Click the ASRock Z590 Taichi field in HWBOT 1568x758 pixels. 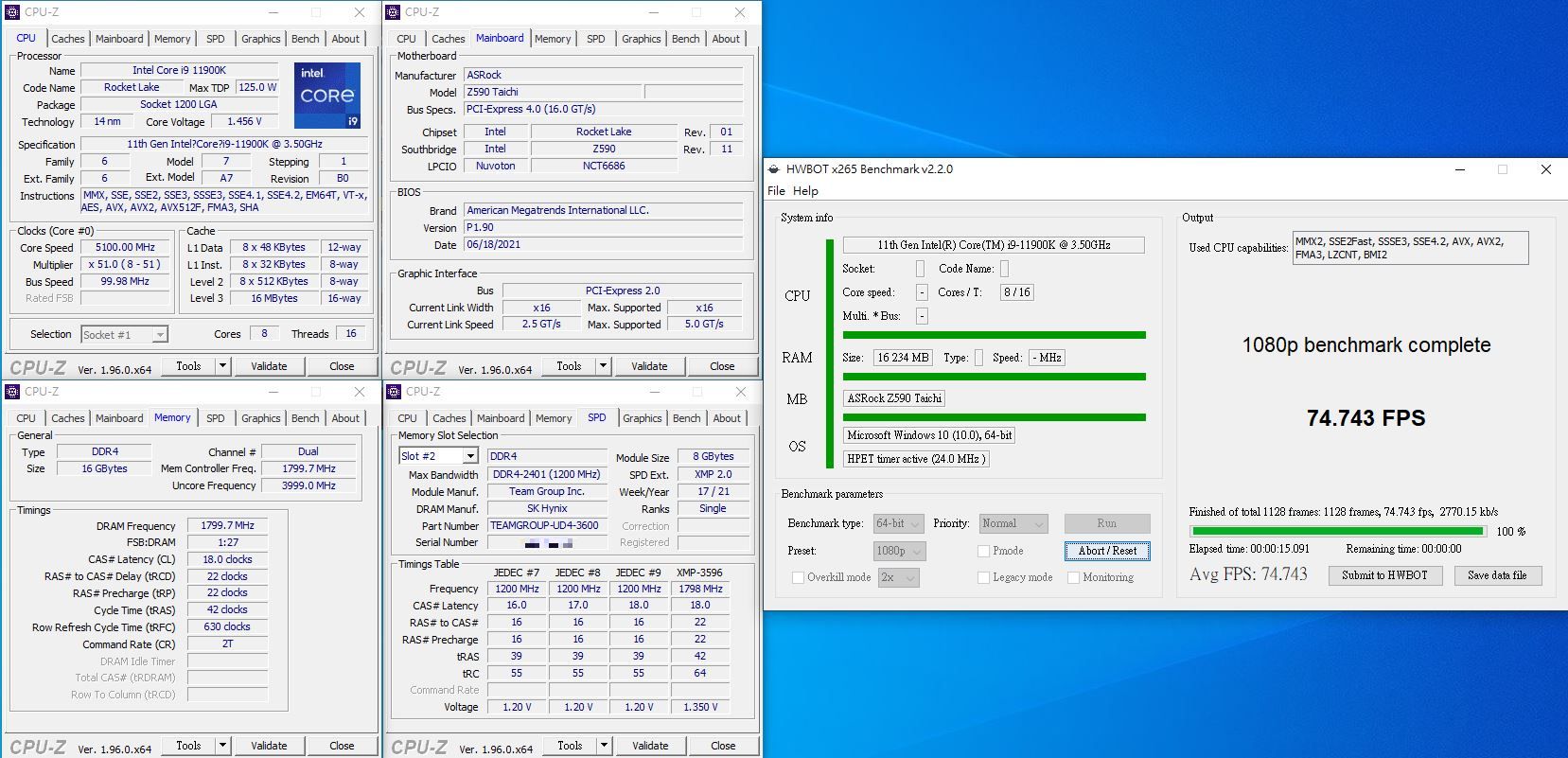(894, 398)
